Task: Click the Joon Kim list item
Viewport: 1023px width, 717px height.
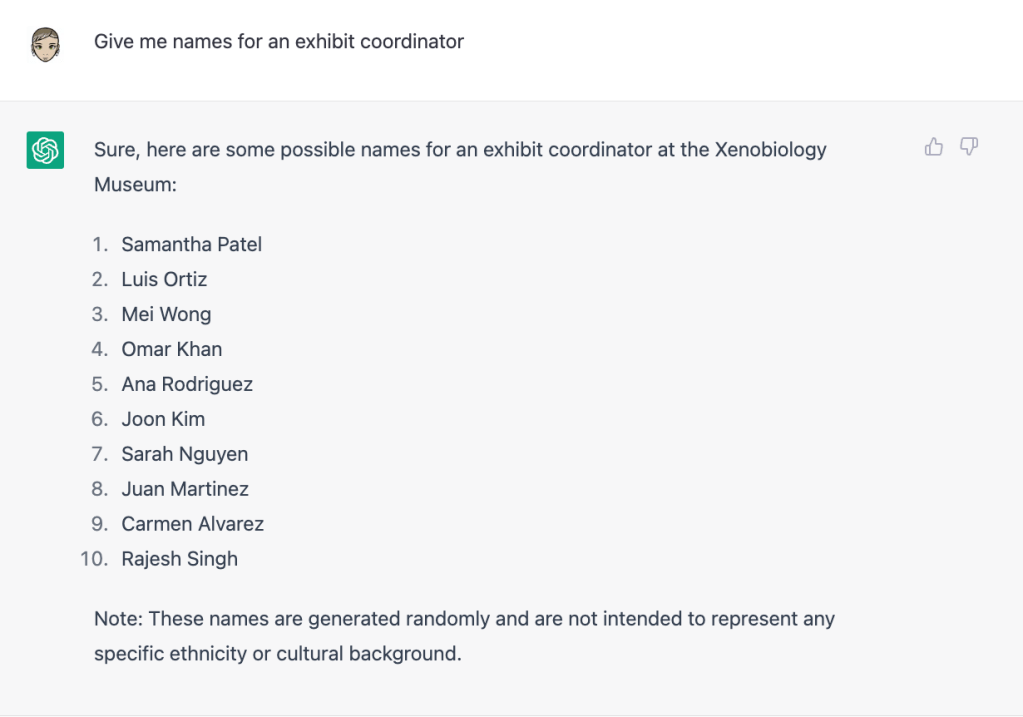Action: pos(163,419)
